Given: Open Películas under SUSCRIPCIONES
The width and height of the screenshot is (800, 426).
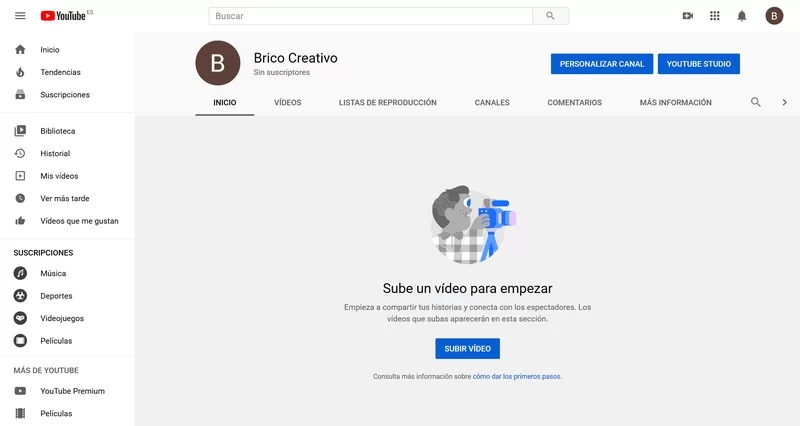Looking at the screenshot, I should [x=67, y=340].
